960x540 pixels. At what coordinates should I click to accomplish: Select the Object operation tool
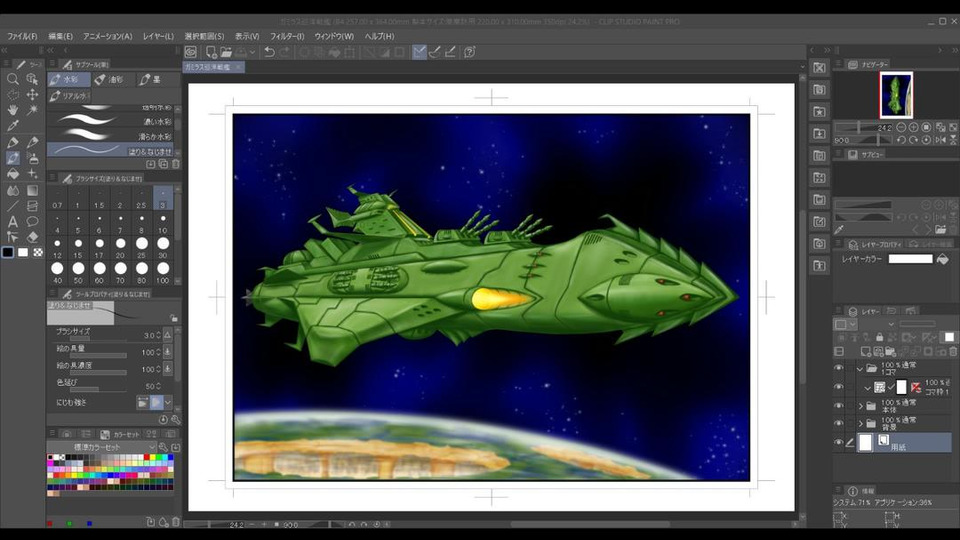point(32,79)
